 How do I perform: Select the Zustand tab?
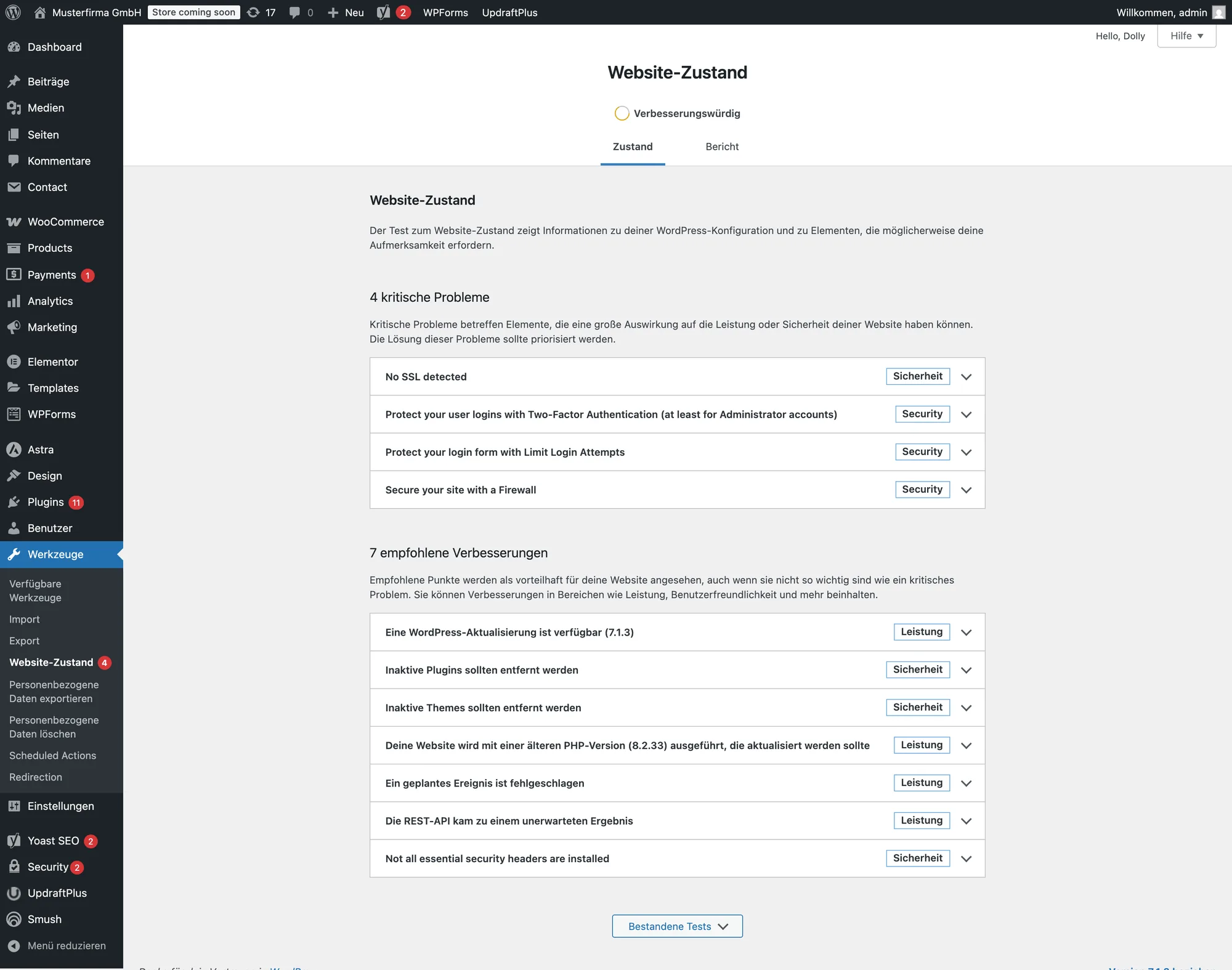point(633,147)
